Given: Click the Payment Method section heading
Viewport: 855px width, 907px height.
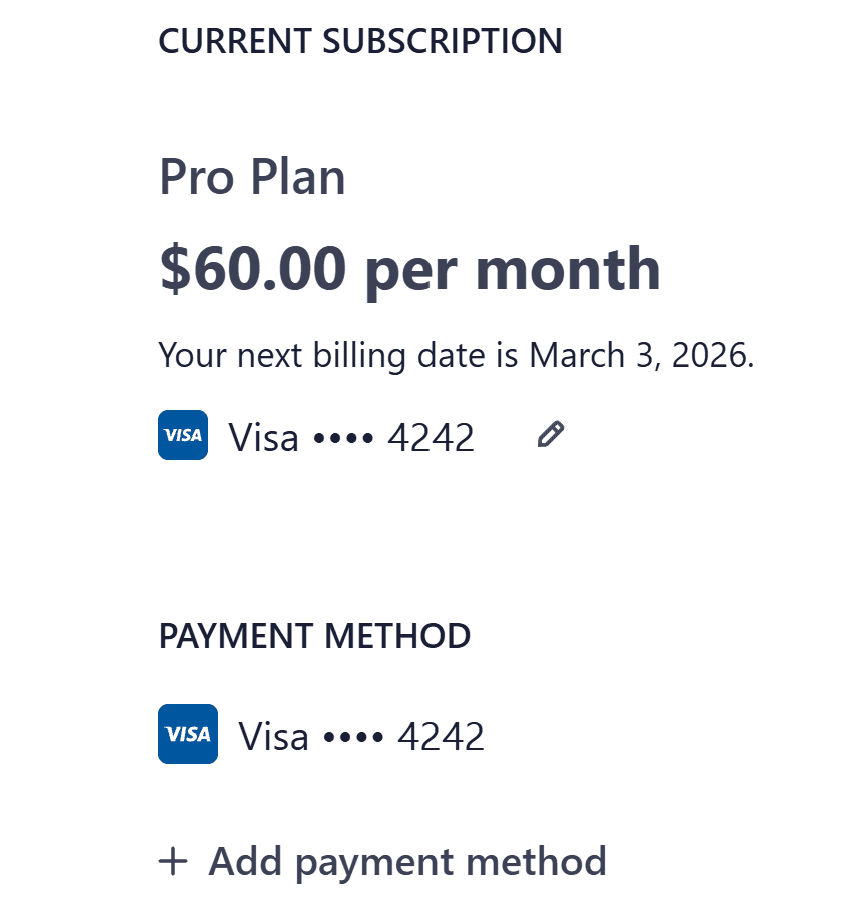Looking at the screenshot, I should click(x=314, y=635).
